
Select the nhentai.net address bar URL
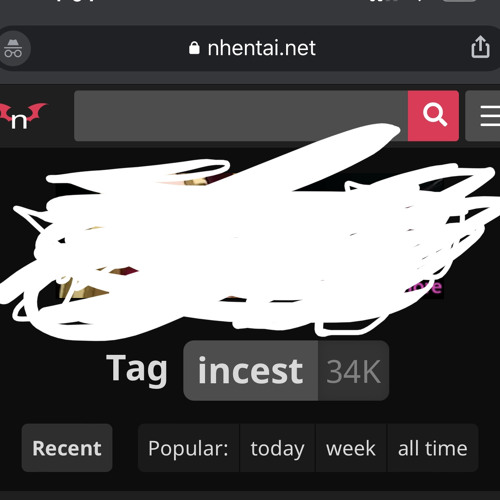[261, 48]
